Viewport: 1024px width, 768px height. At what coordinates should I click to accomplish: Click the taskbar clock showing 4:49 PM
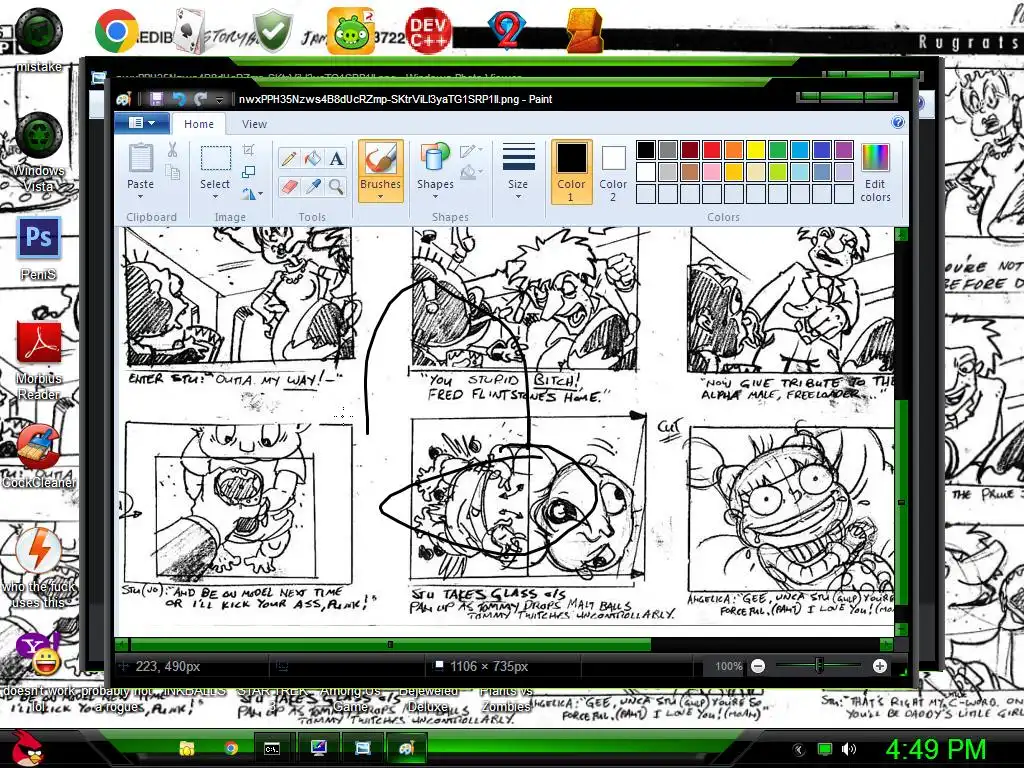point(935,749)
